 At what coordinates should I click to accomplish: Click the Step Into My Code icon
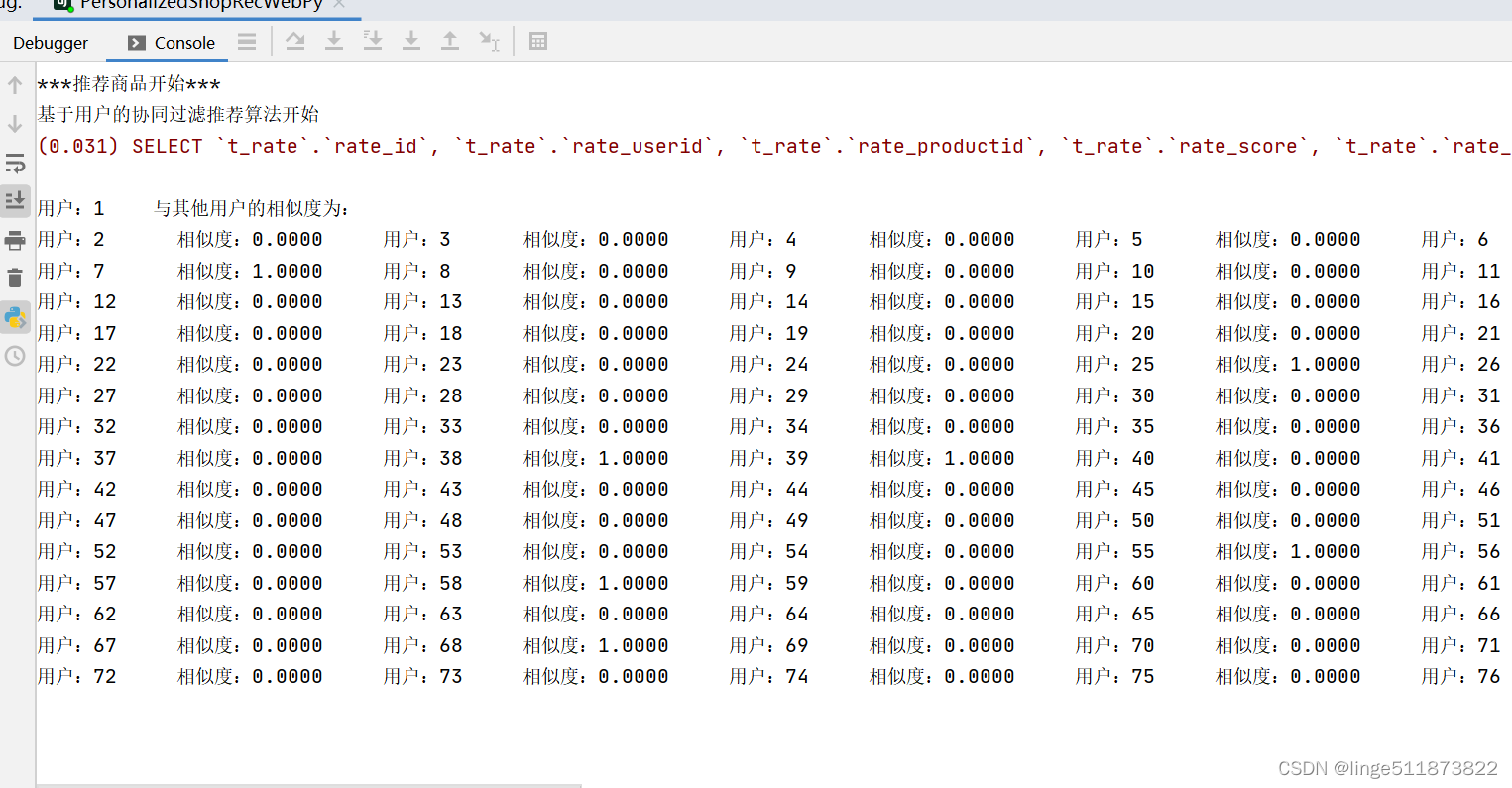373,41
